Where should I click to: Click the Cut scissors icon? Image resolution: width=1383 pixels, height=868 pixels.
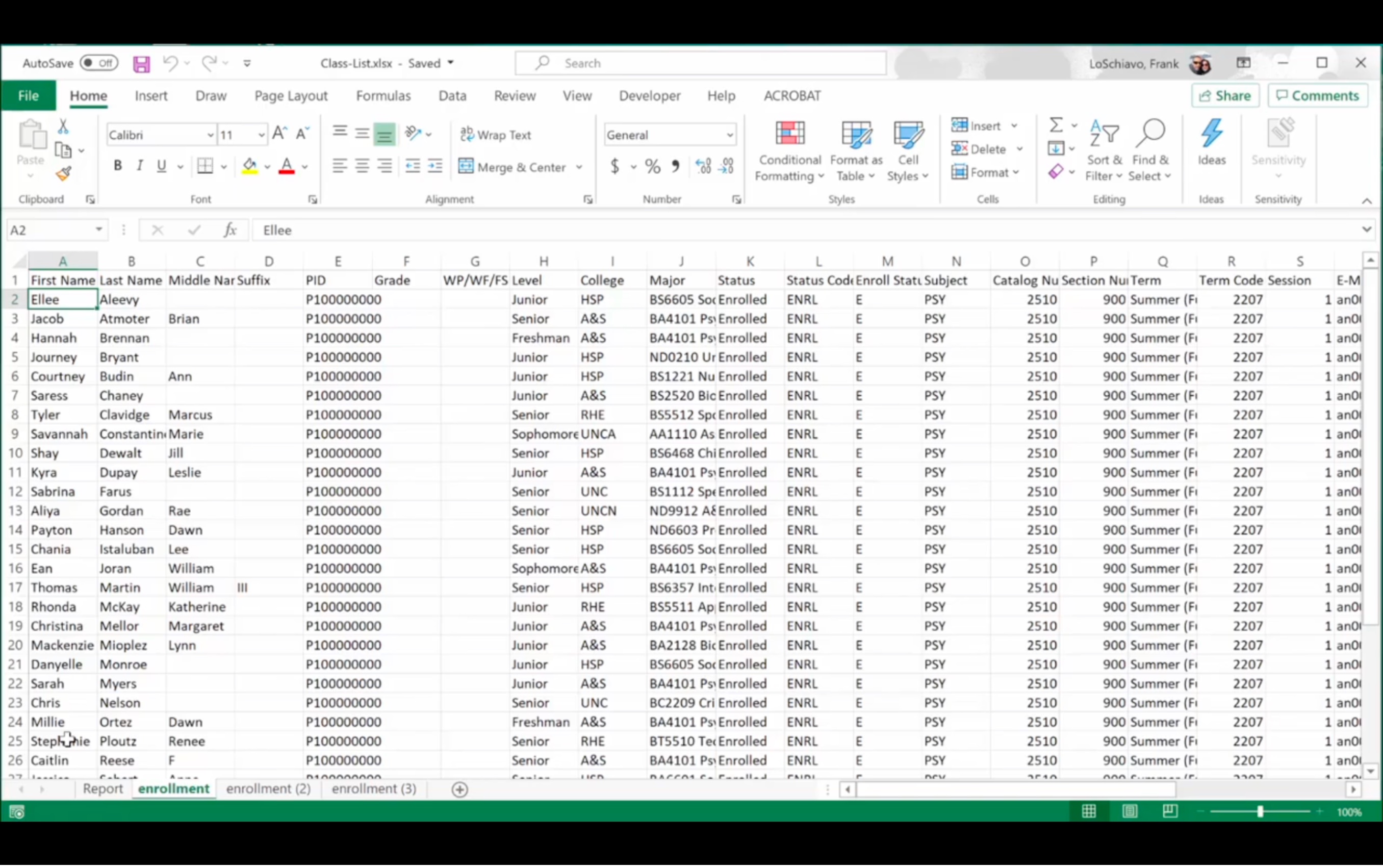63,126
